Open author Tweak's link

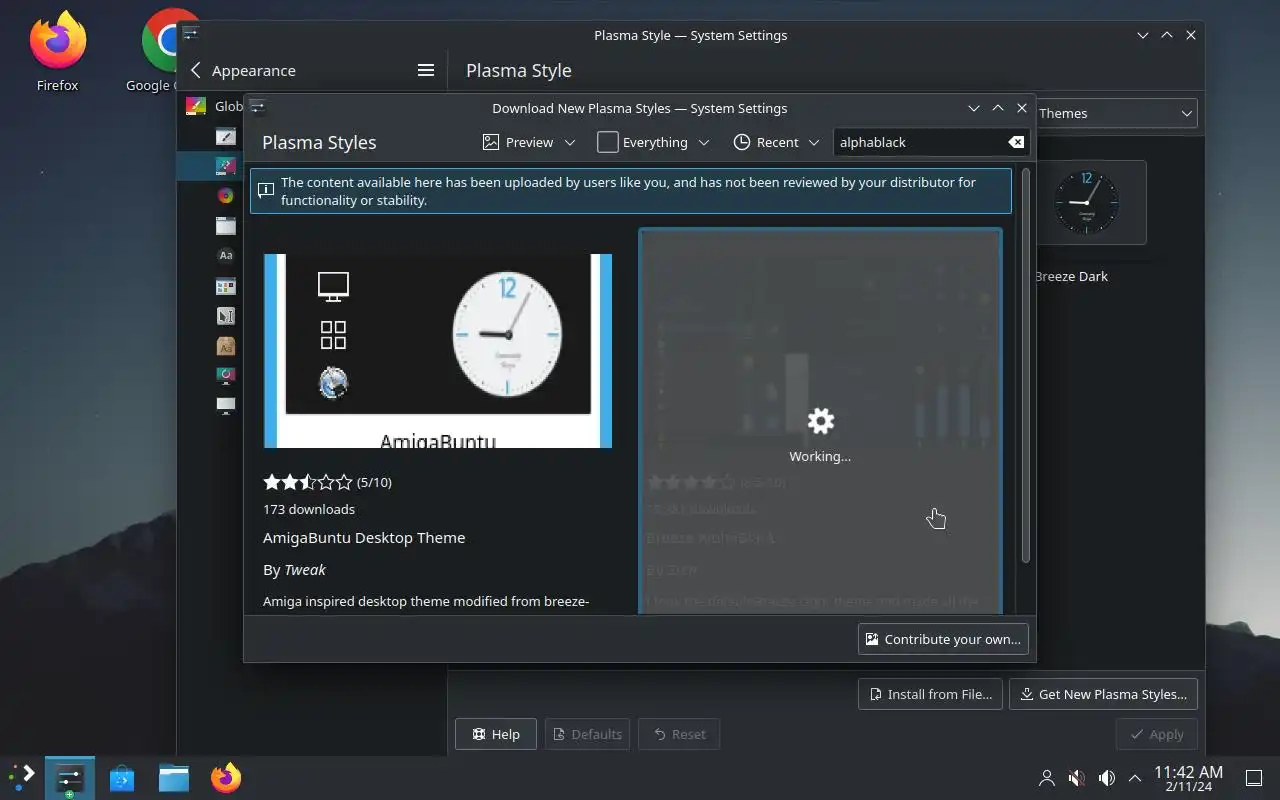[305, 569]
